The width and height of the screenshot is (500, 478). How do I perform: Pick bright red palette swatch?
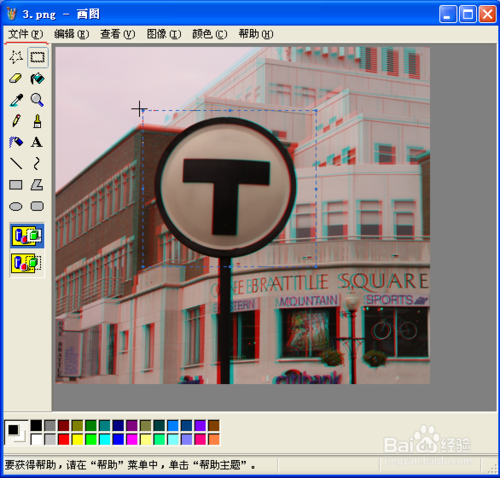64,439
